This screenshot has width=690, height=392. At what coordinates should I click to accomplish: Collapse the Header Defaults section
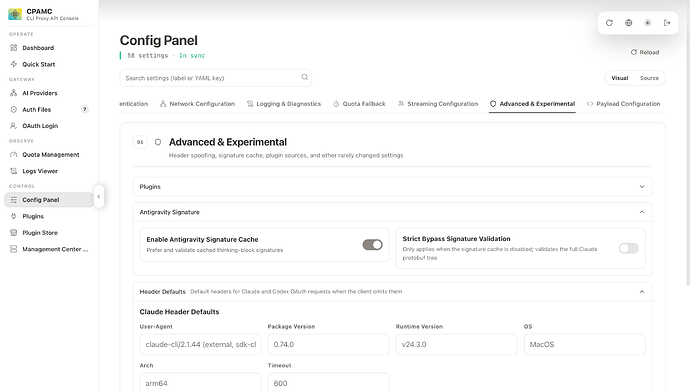[642, 292]
